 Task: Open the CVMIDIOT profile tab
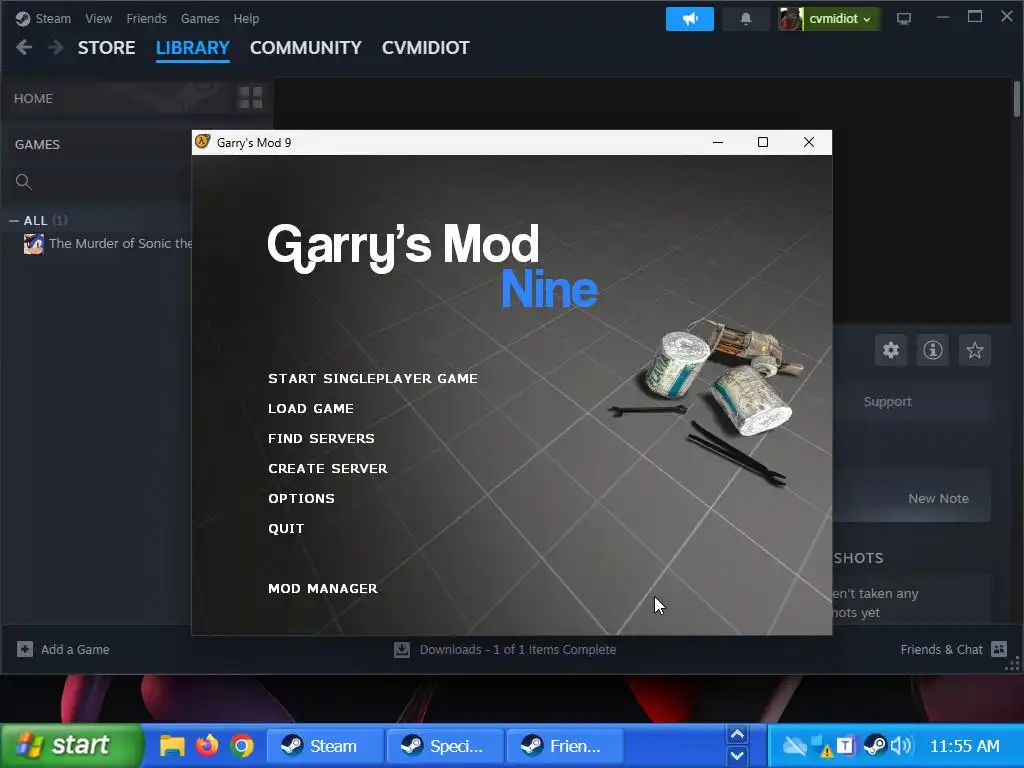point(426,48)
